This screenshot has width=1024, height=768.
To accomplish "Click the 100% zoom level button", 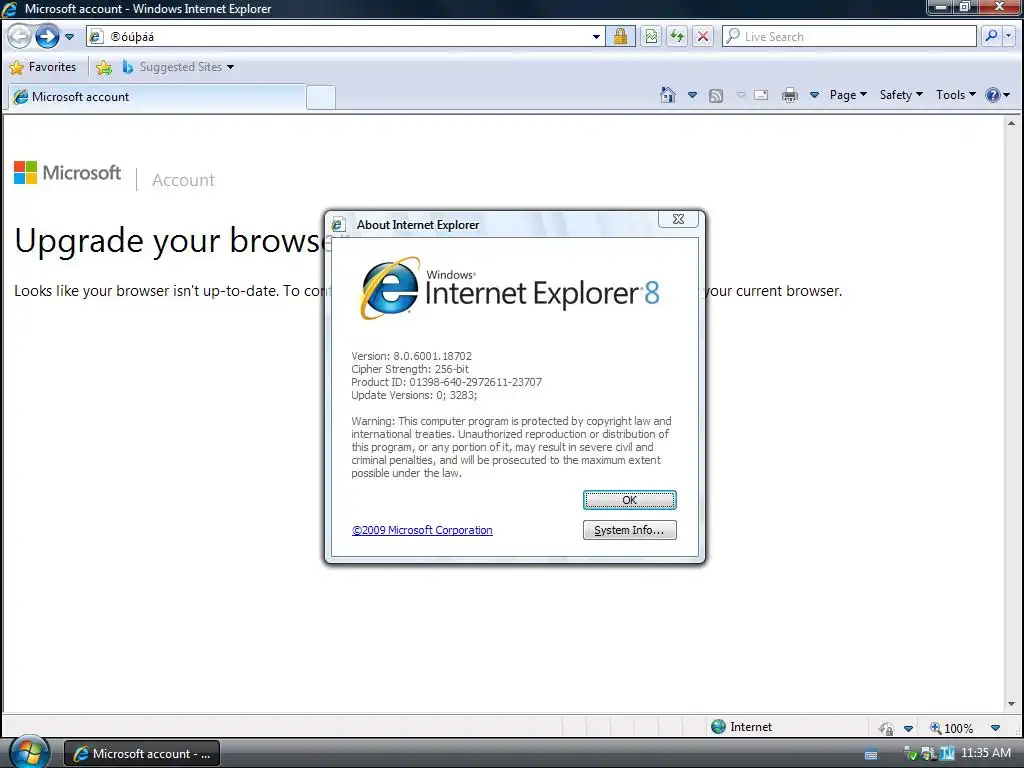I will [952, 728].
